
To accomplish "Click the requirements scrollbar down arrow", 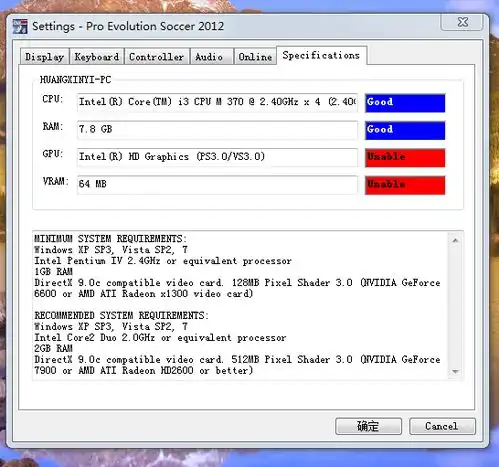I will coord(455,371).
